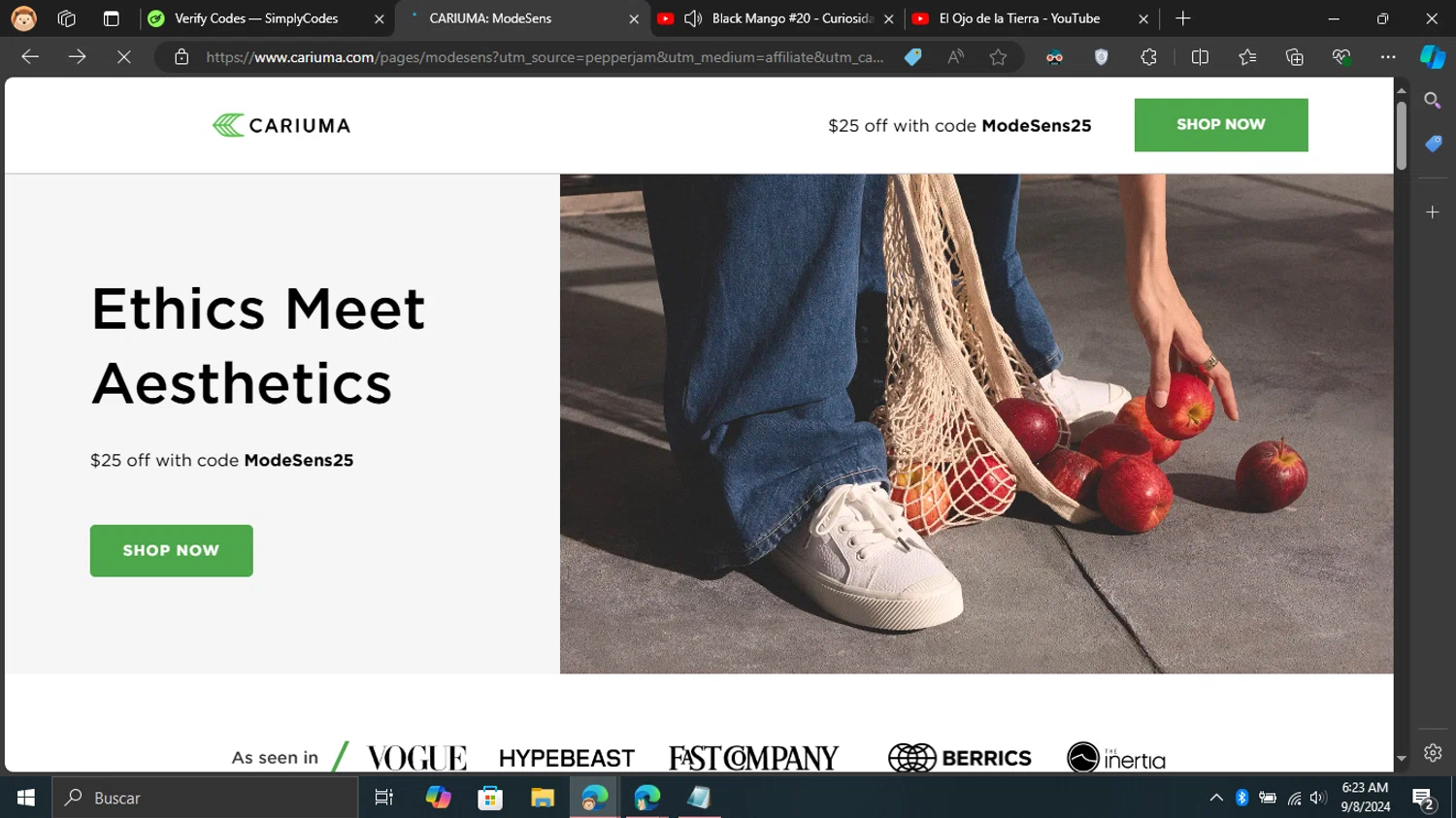Open File Explorer from taskbar
Viewport: 1456px width, 818px height.
pyautogui.click(x=543, y=798)
